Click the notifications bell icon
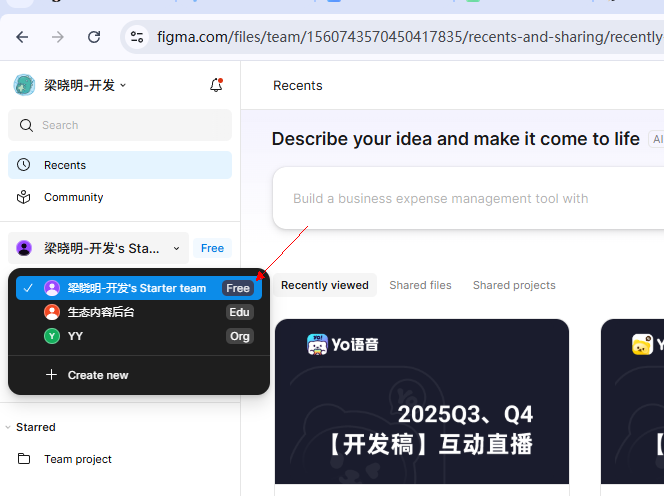The image size is (664, 496). [x=216, y=86]
